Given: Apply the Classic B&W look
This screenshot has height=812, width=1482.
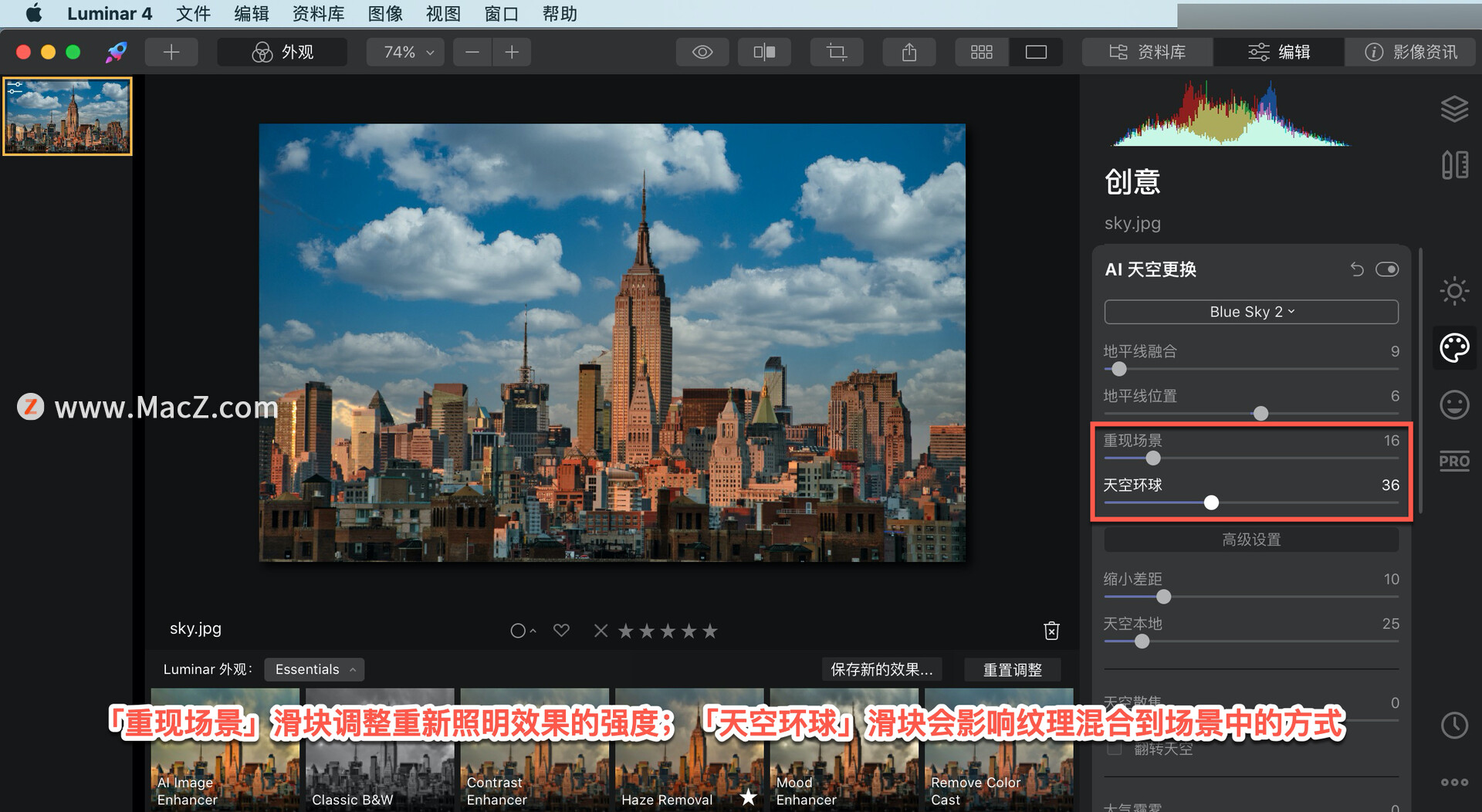Looking at the screenshot, I should (x=380, y=749).
